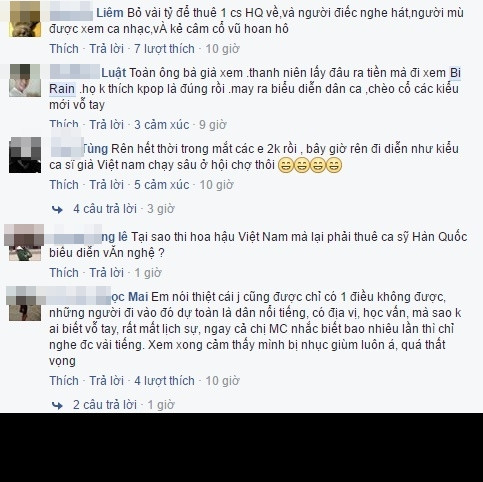View '5 cảm xúc' reactions on Tùng's comment

pyautogui.click(x=162, y=185)
